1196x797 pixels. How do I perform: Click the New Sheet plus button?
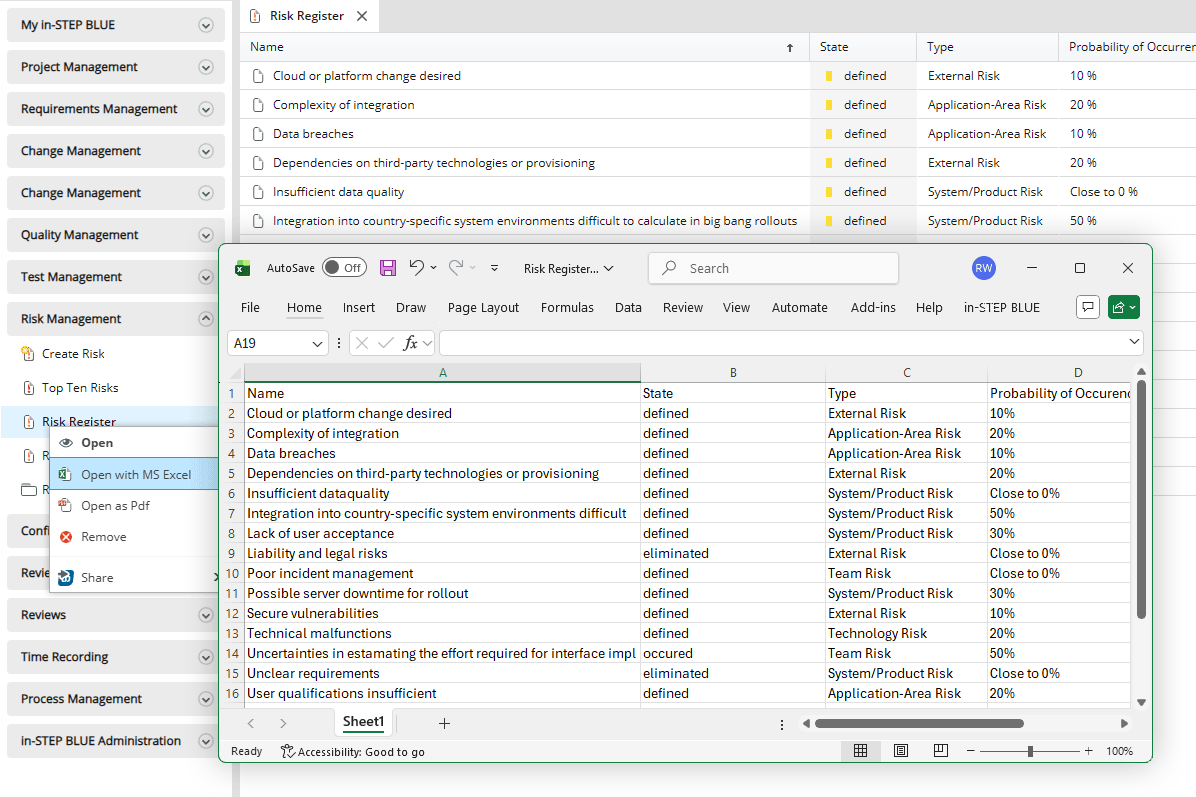(x=443, y=722)
